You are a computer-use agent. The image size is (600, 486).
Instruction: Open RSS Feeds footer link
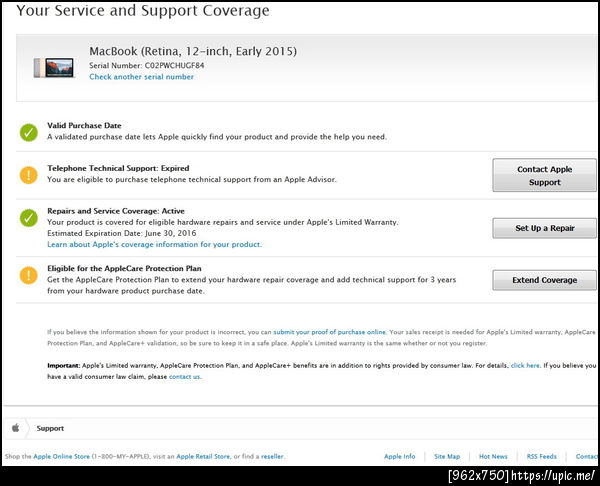[x=541, y=456]
